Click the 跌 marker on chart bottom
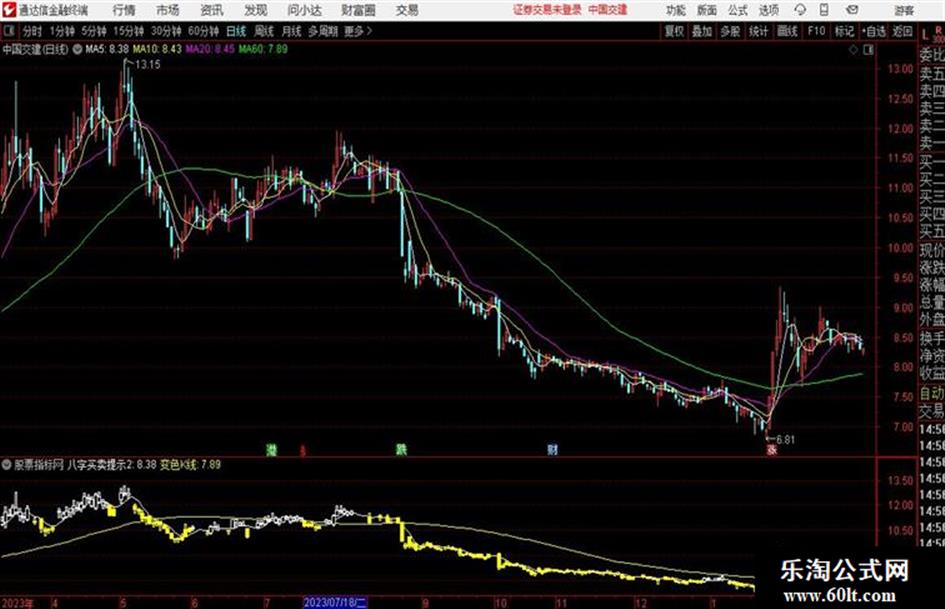 (401, 449)
